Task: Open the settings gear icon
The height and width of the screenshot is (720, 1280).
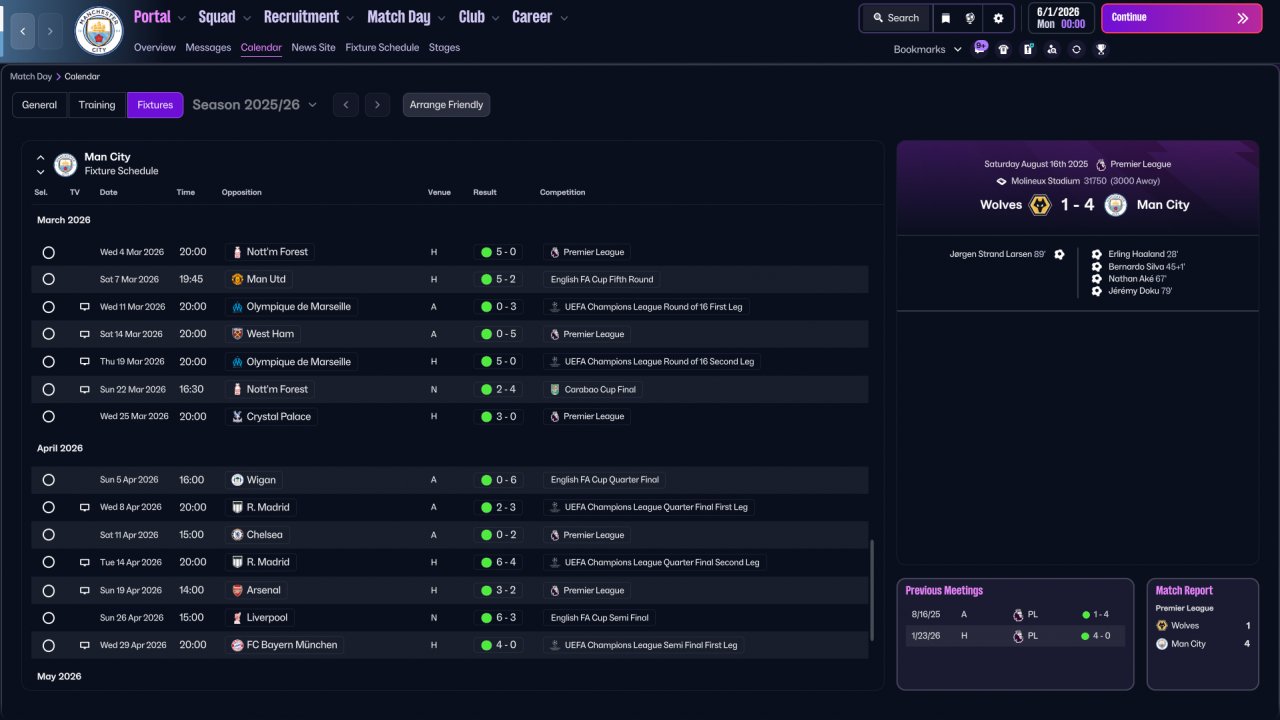Action: coord(998,18)
